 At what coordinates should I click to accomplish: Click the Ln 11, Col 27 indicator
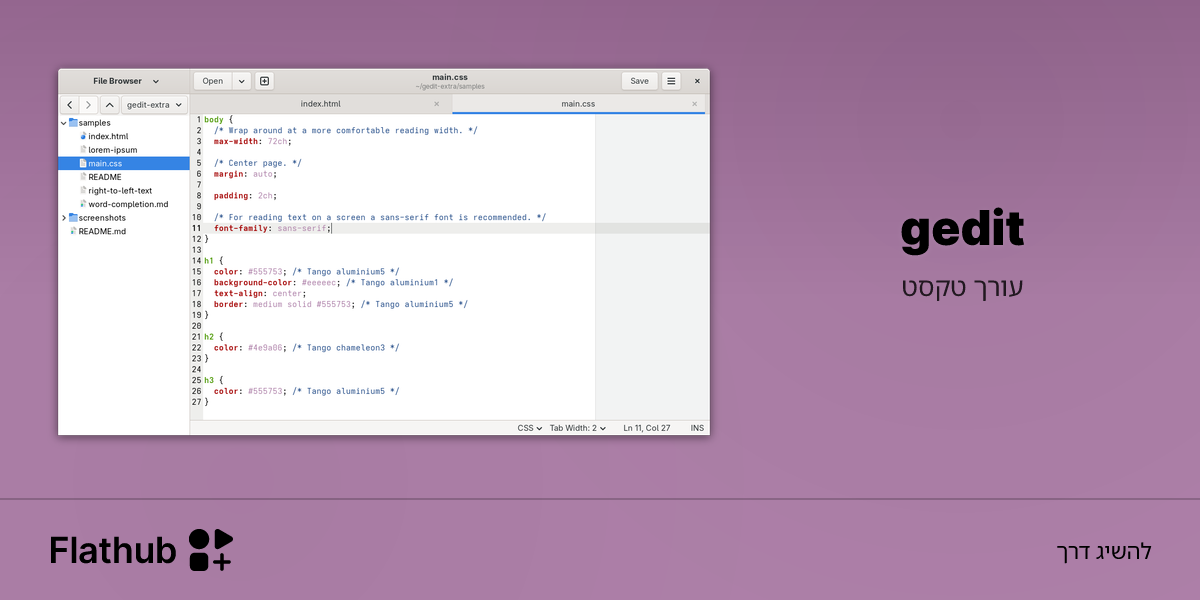pos(647,428)
